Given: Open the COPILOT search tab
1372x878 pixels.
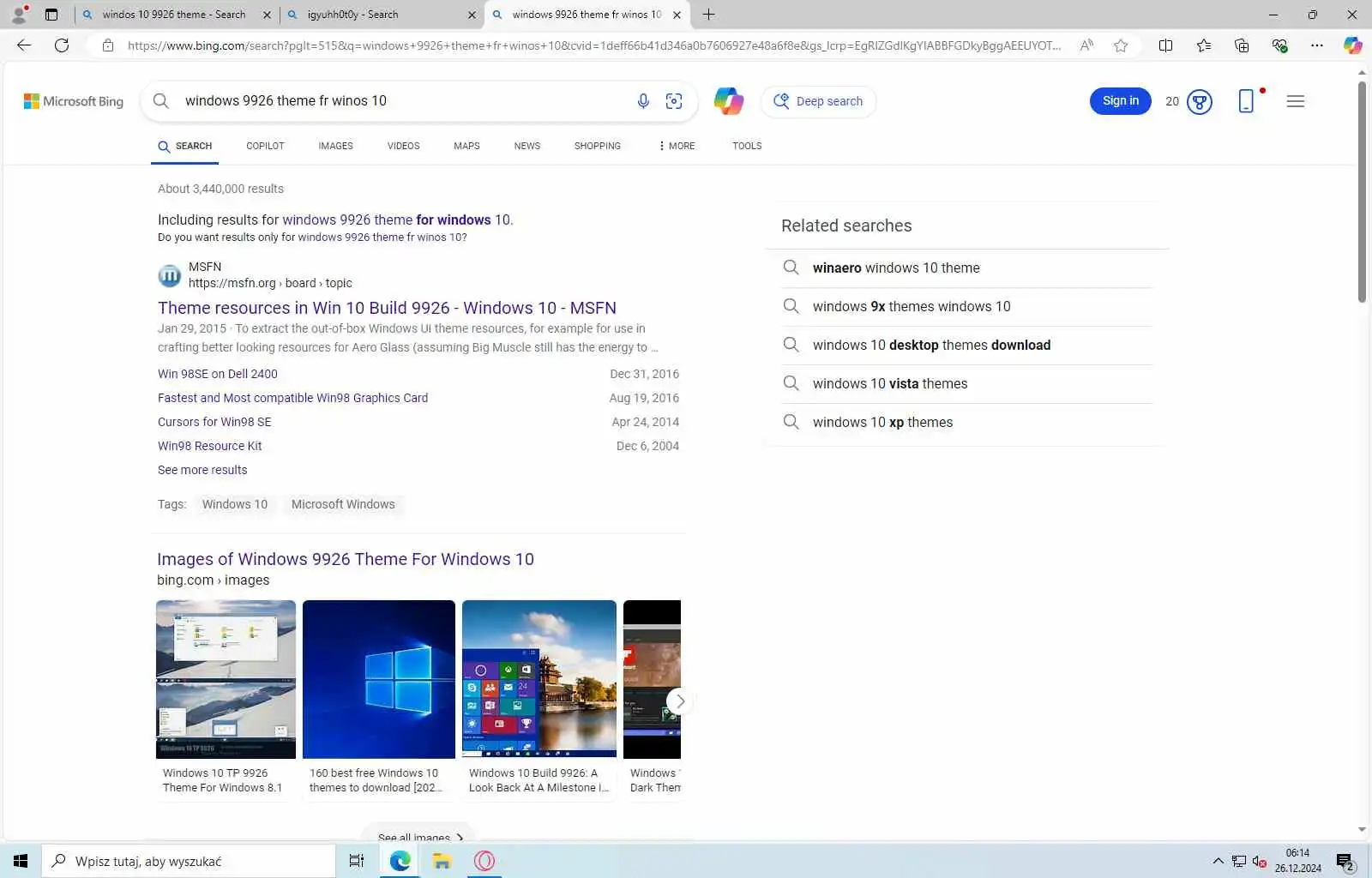Looking at the screenshot, I should [265, 146].
